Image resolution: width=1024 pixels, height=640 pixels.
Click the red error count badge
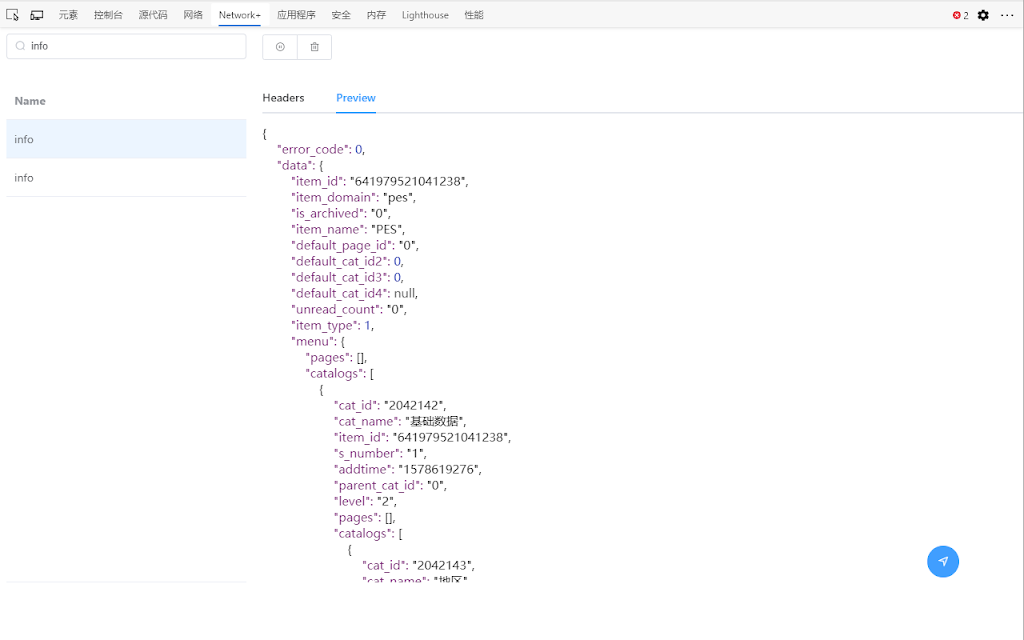[x=960, y=15]
